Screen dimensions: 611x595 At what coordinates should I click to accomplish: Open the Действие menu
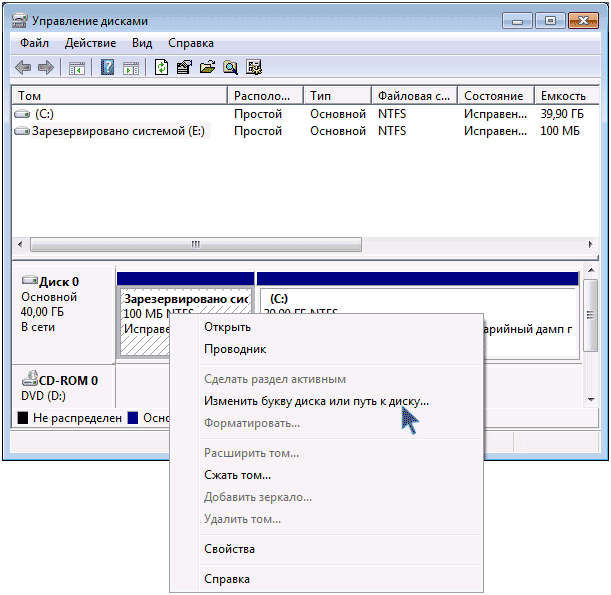(x=91, y=44)
